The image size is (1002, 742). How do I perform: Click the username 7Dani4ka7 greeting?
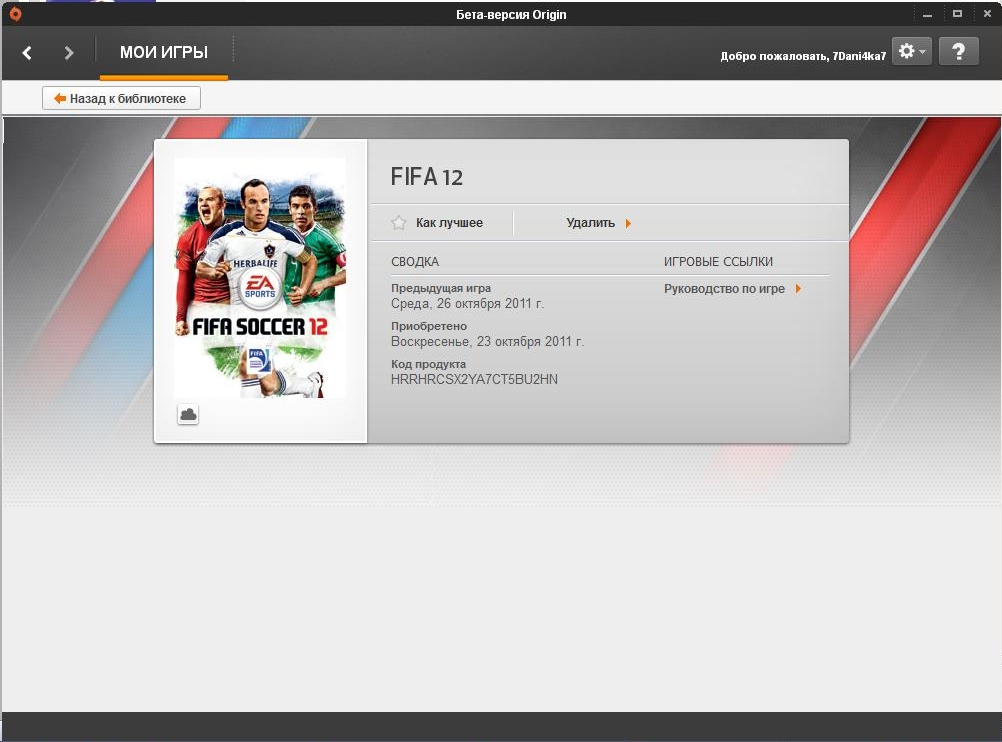[x=803, y=56]
